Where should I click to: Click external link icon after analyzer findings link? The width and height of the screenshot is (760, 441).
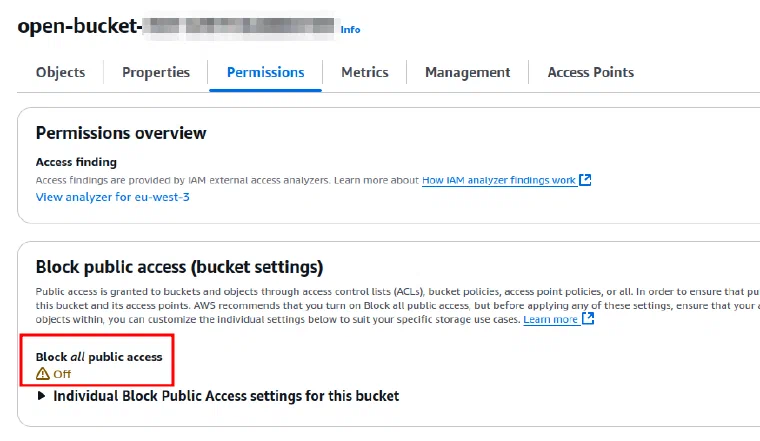pos(586,180)
